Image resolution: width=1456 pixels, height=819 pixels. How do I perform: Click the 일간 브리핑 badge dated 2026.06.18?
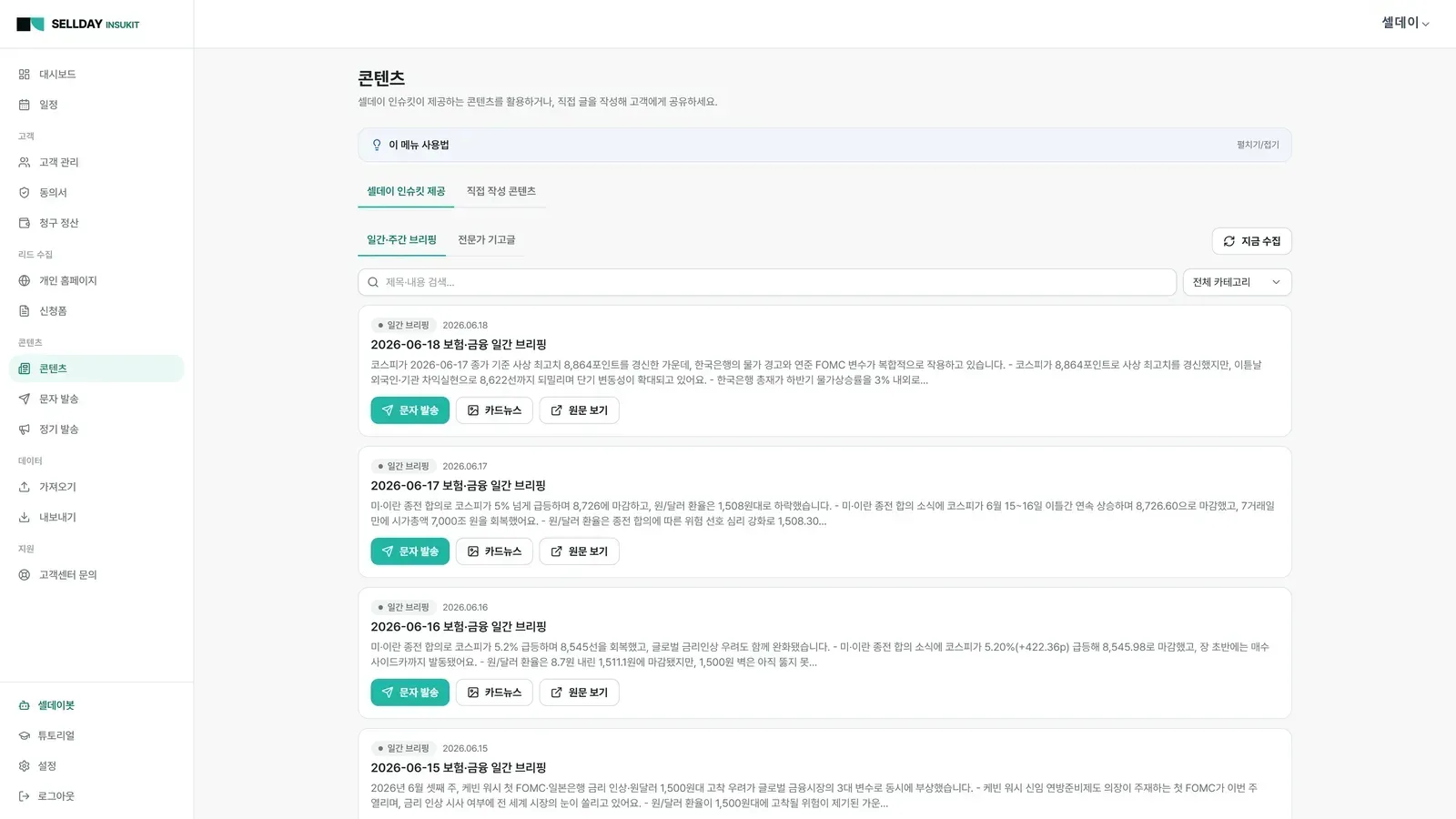(404, 325)
